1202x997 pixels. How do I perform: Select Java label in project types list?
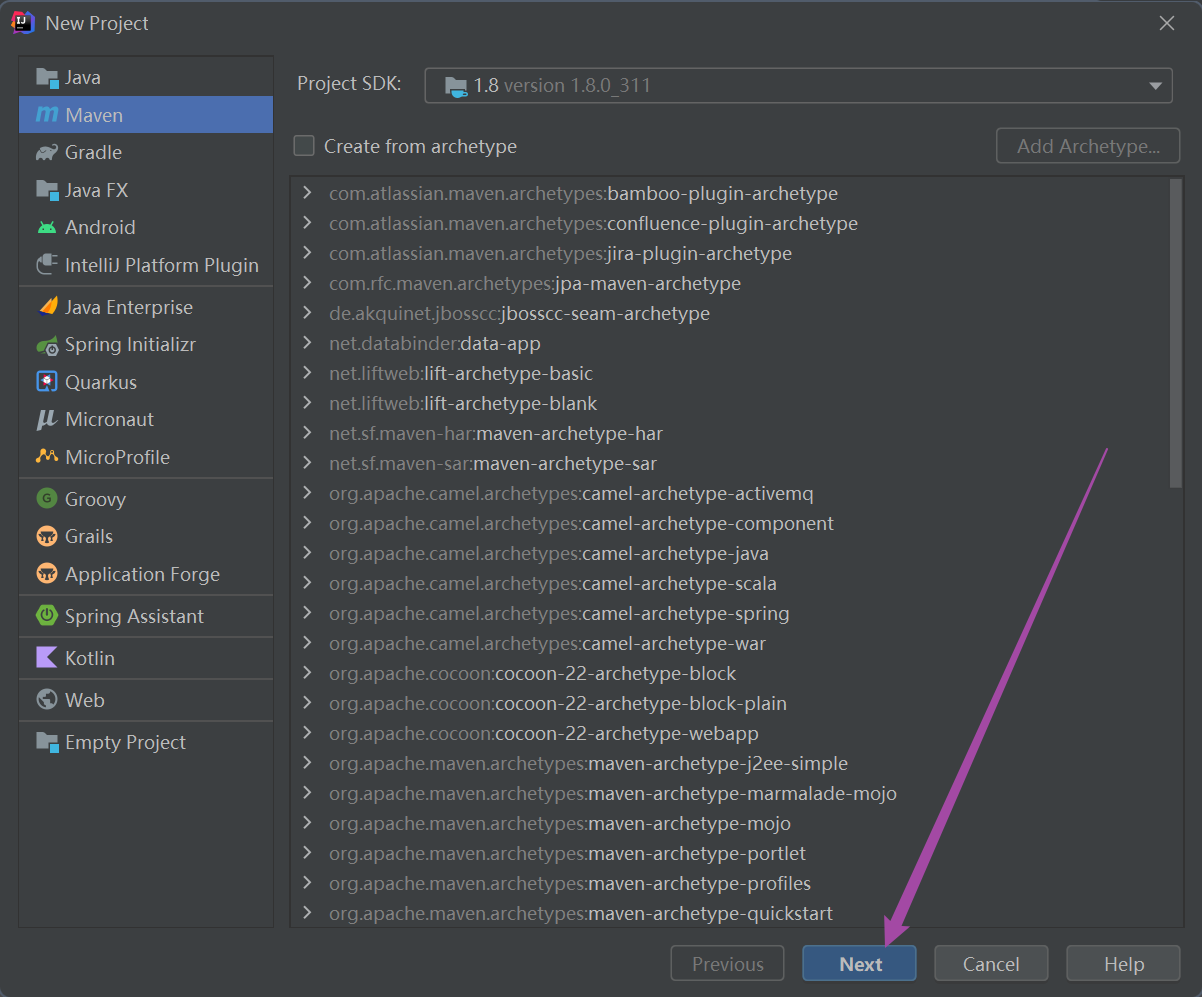pyautogui.click(x=83, y=77)
